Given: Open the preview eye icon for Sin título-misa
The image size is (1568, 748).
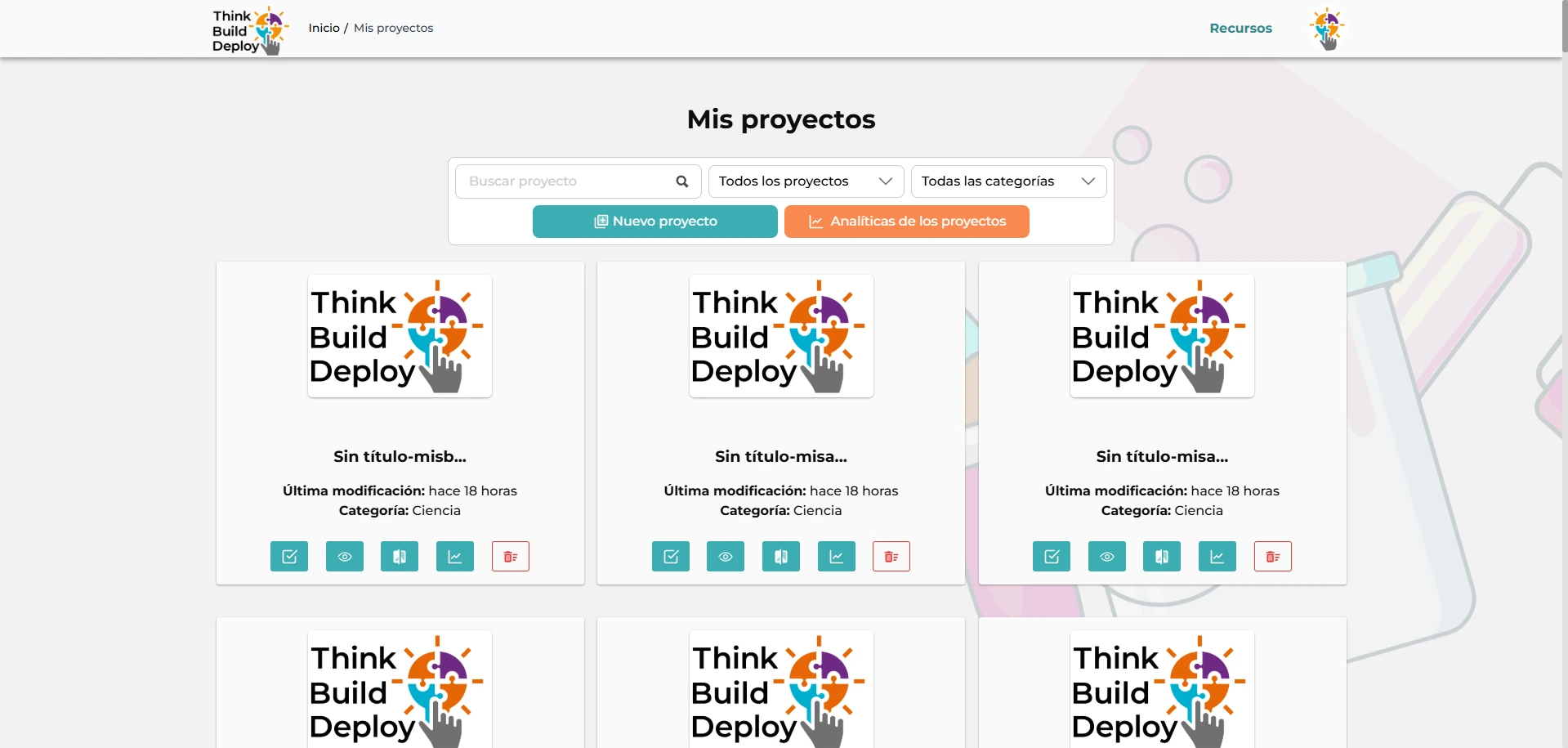Looking at the screenshot, I should (x=725, y=556).
